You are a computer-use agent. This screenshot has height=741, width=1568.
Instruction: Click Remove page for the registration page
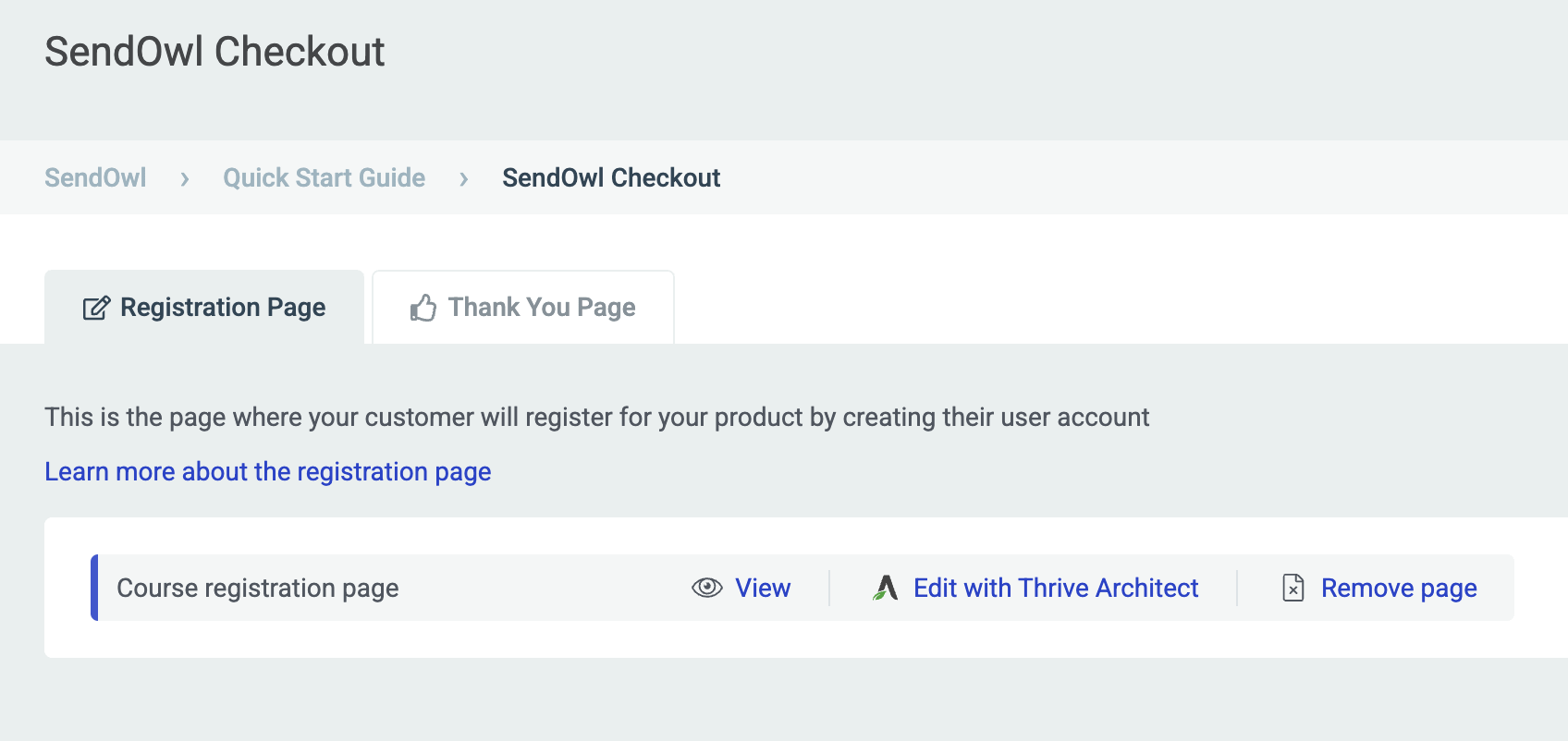coord(1399,588)
